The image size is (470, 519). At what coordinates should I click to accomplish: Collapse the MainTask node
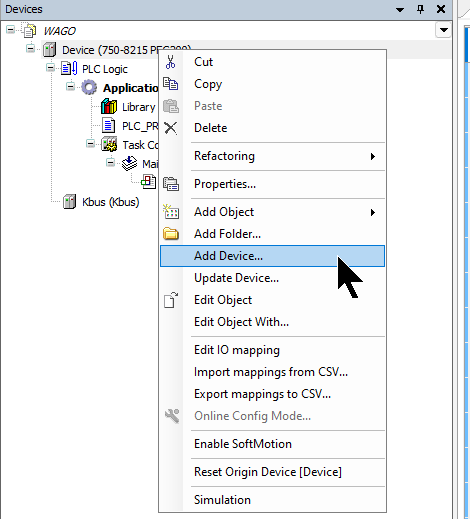pyautogui.click(x=111, y=163)
